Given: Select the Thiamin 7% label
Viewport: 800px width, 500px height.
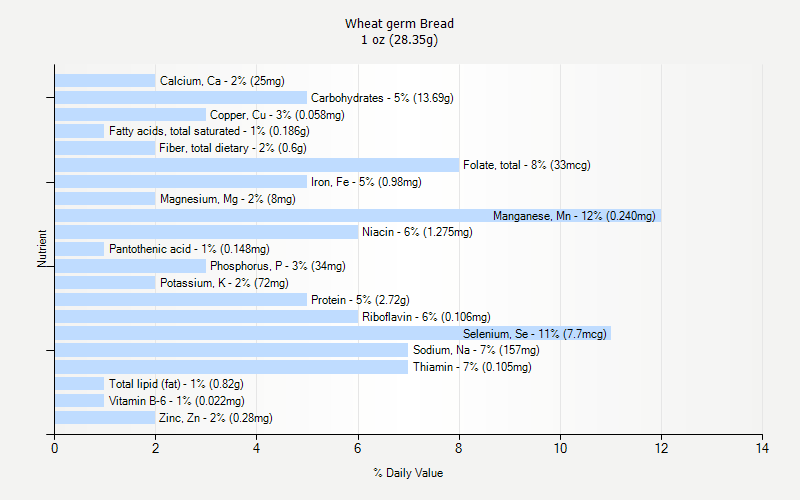Looking at the screenshot, I should [x=472, y=367].
